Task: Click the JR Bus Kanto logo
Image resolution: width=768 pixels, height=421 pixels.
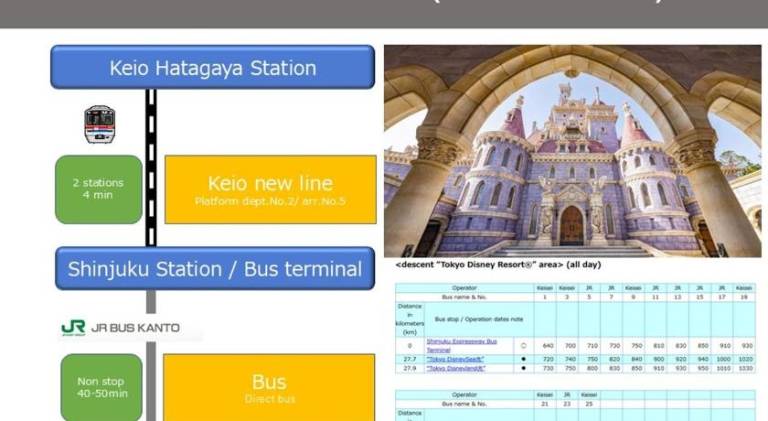Action: click(x=120, y=327)
